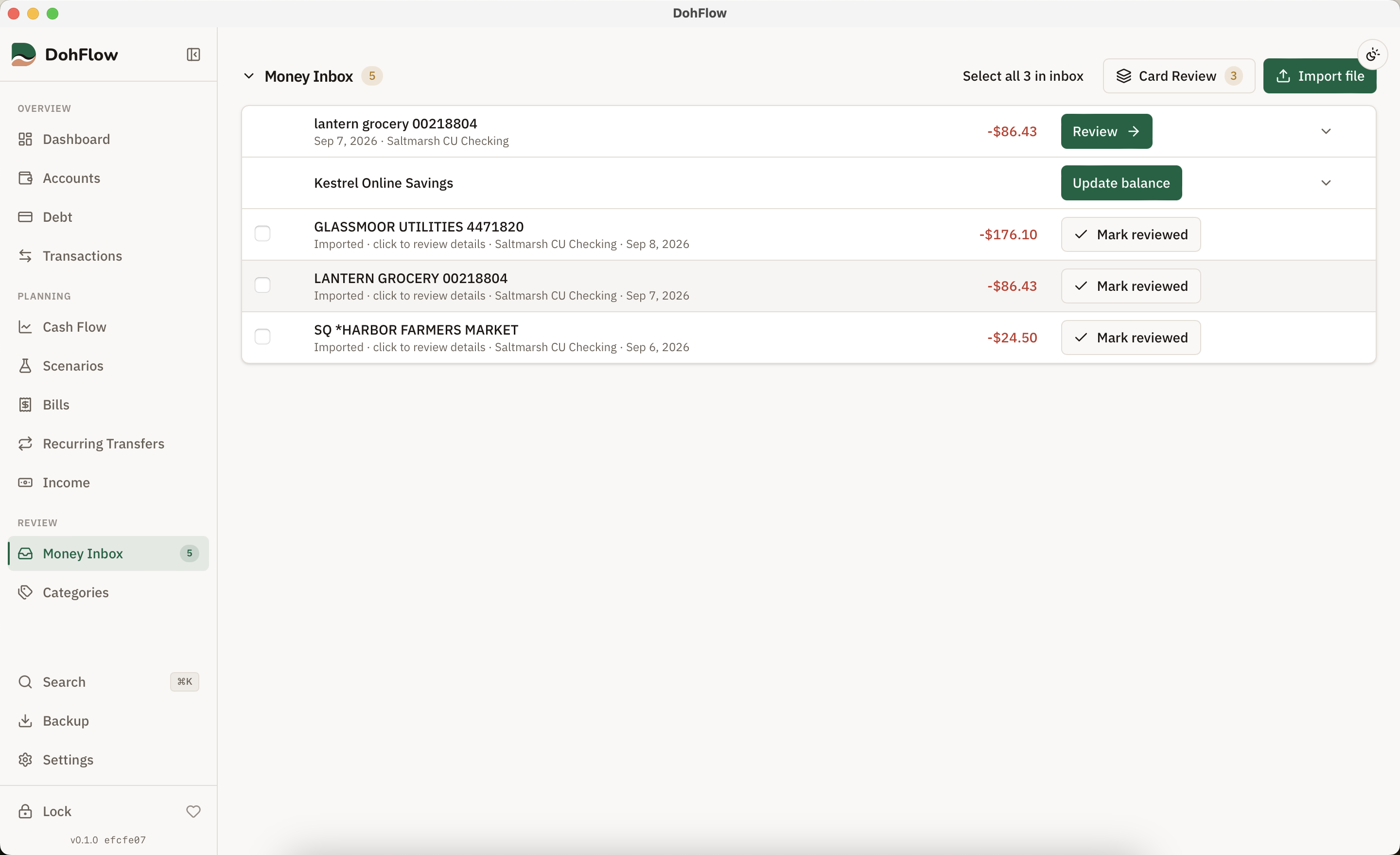This screenshot has width=1400, height=855.
Task: Click Update balance for Kestrel Online Savings
Action: [x=1121, y=183]
